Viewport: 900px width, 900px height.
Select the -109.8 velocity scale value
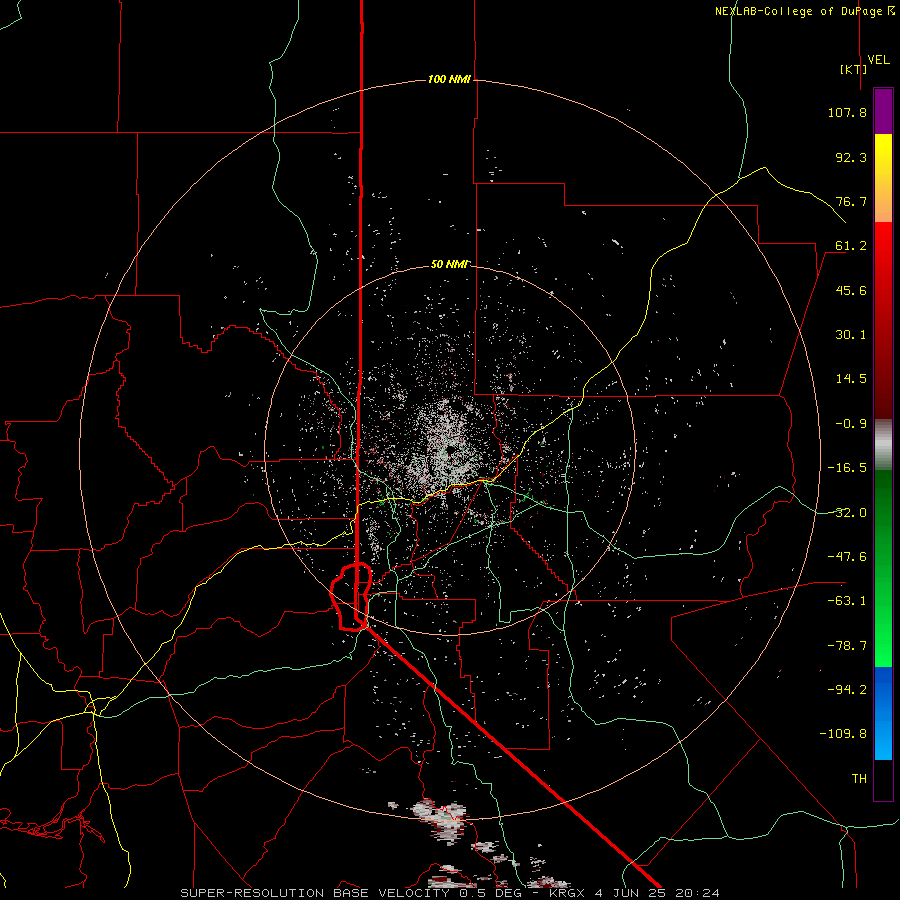pos(844,734)
